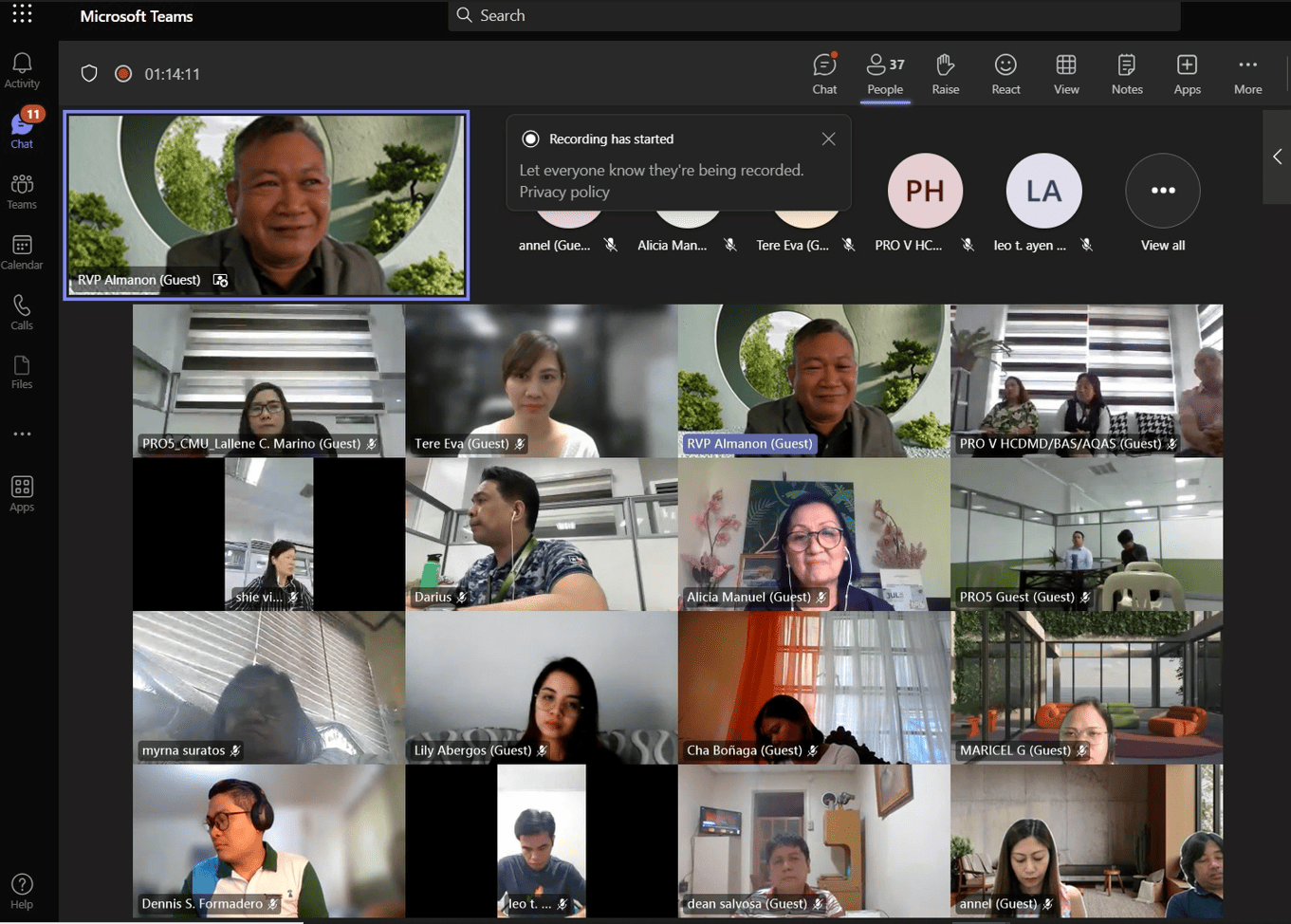Expand the View layout options
Screen dimensions: 1291x924
coord(1066,74)
